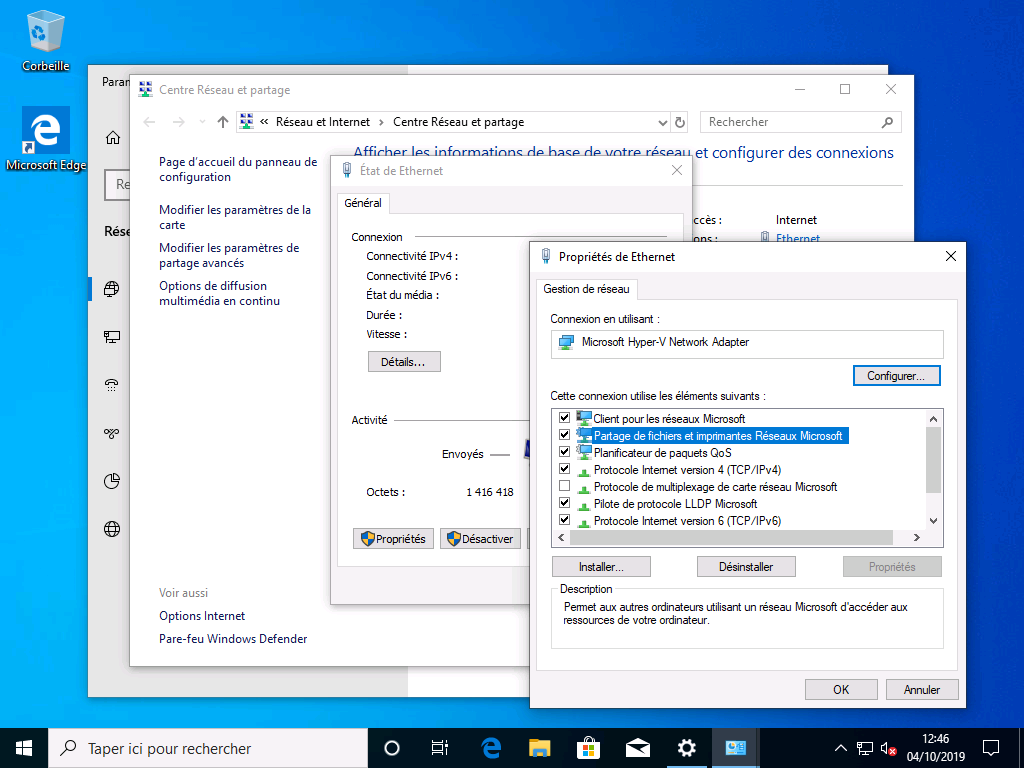Toggle Pilote de protocole LLDP Microsoft checkbox

click(565, 503)
